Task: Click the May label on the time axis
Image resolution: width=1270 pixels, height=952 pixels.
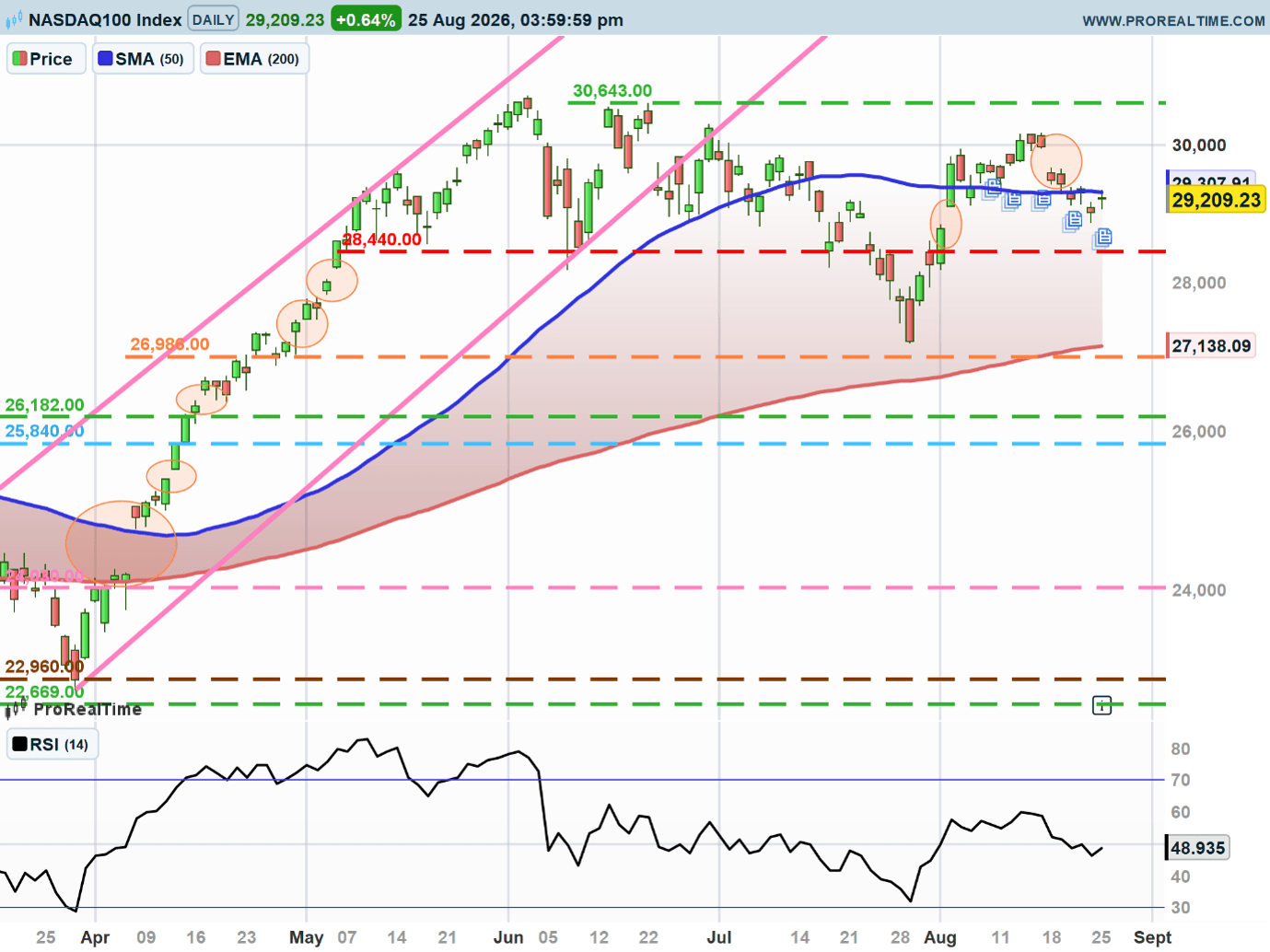Action: click(x=306, y=937)
